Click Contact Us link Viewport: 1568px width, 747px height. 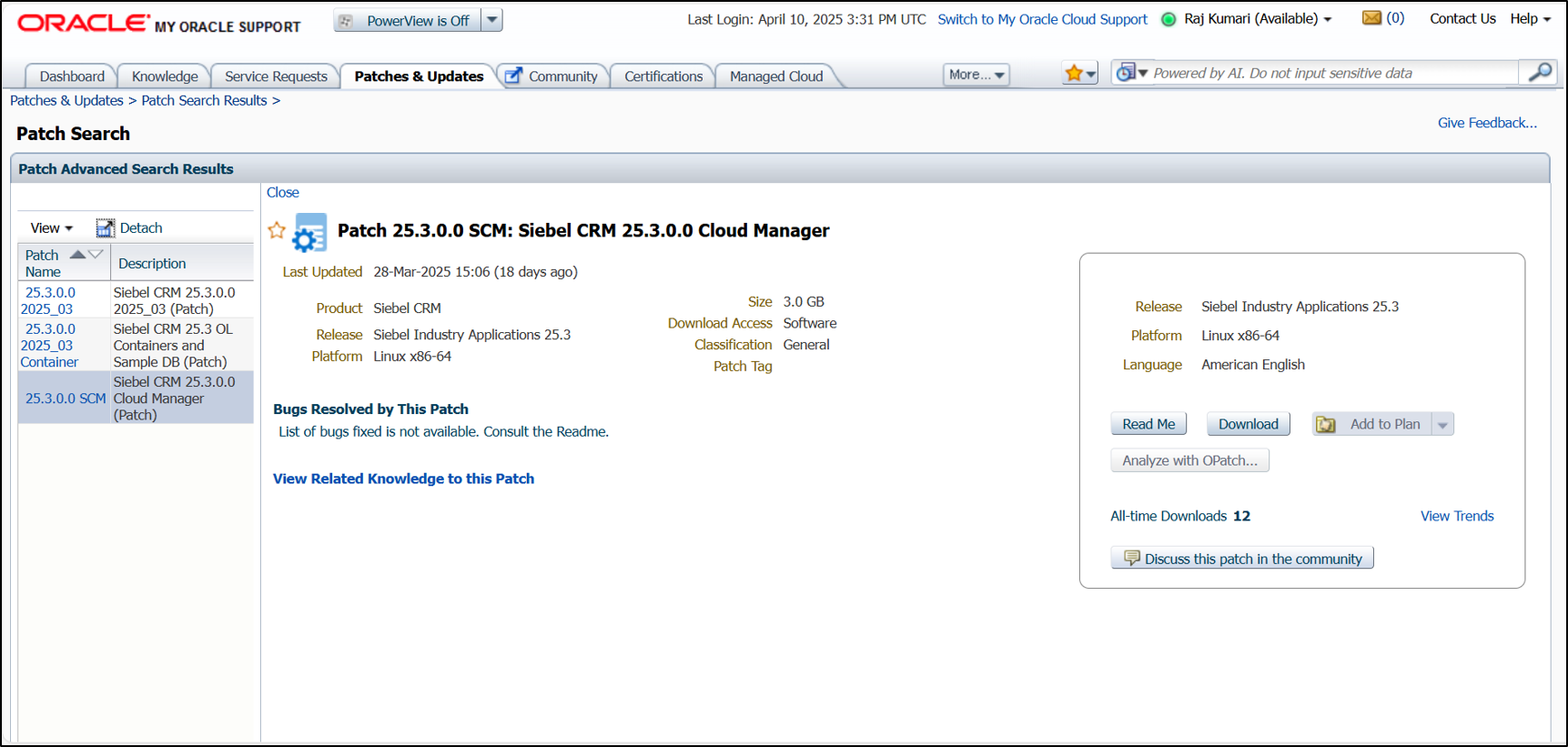tap(1462, 18)
